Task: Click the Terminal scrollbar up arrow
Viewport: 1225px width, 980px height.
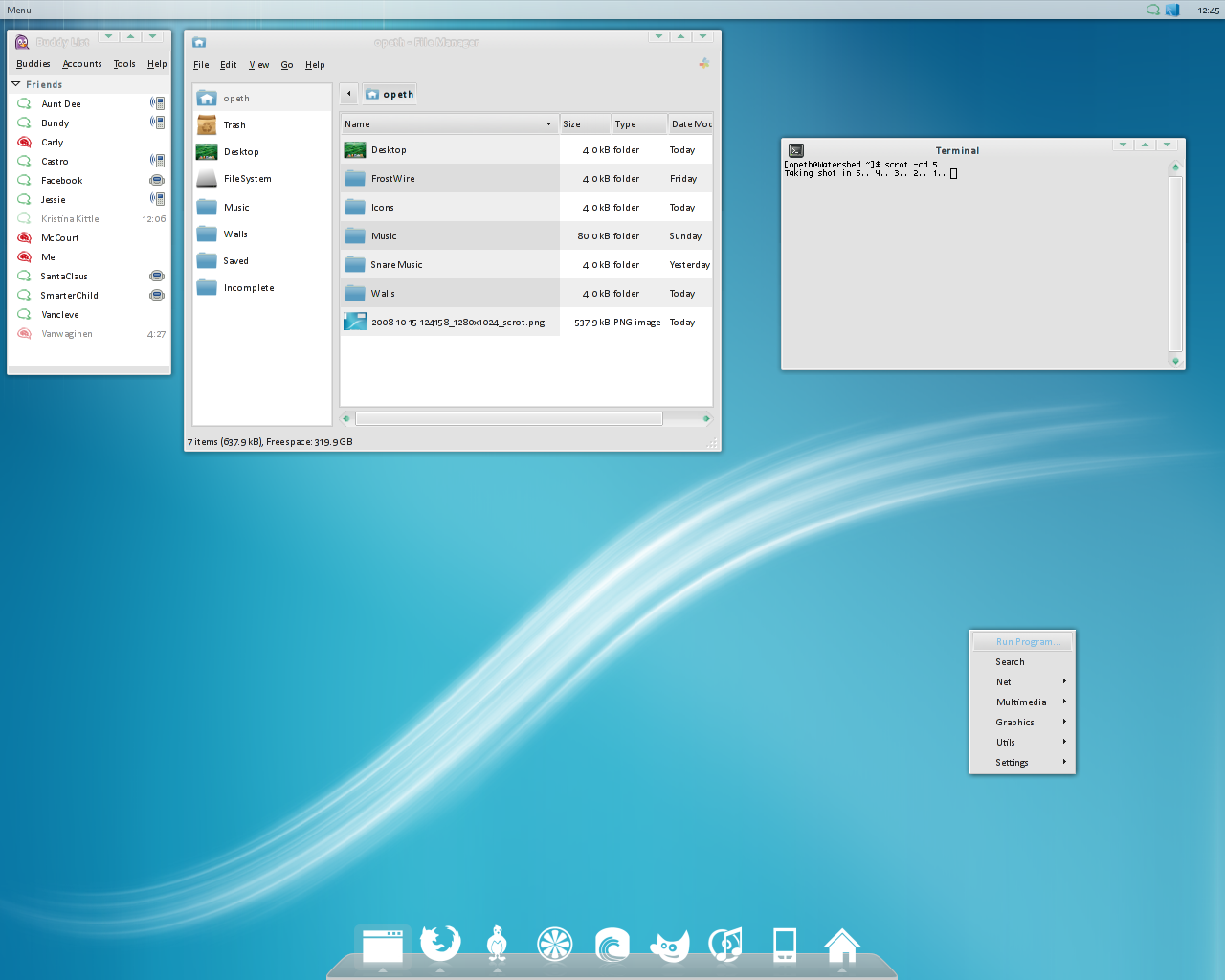Action: pos(1175,167)
